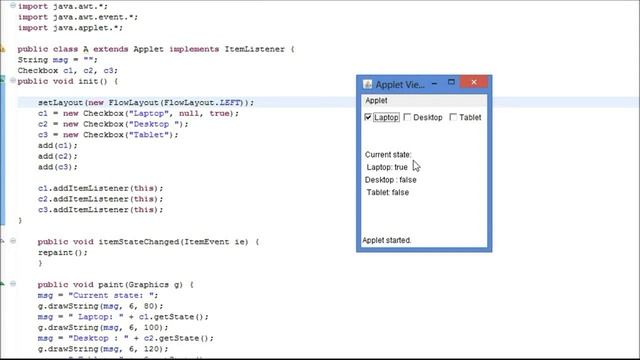
Task: Close the Applet Viewer window
Action: (474, 82)
